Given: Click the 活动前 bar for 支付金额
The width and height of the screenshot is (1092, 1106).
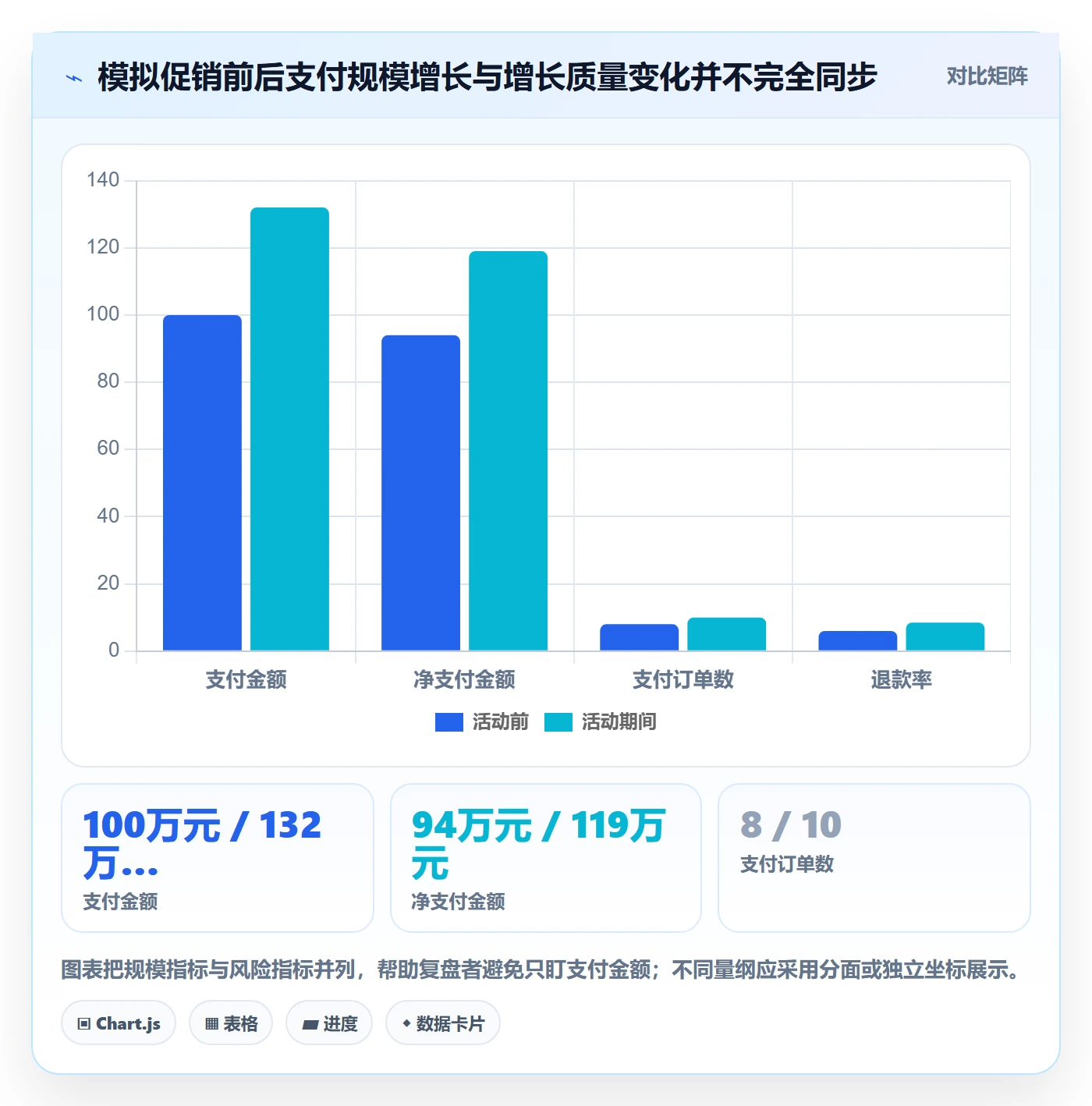Looking at the screenshot, I should tap(202, 483).
